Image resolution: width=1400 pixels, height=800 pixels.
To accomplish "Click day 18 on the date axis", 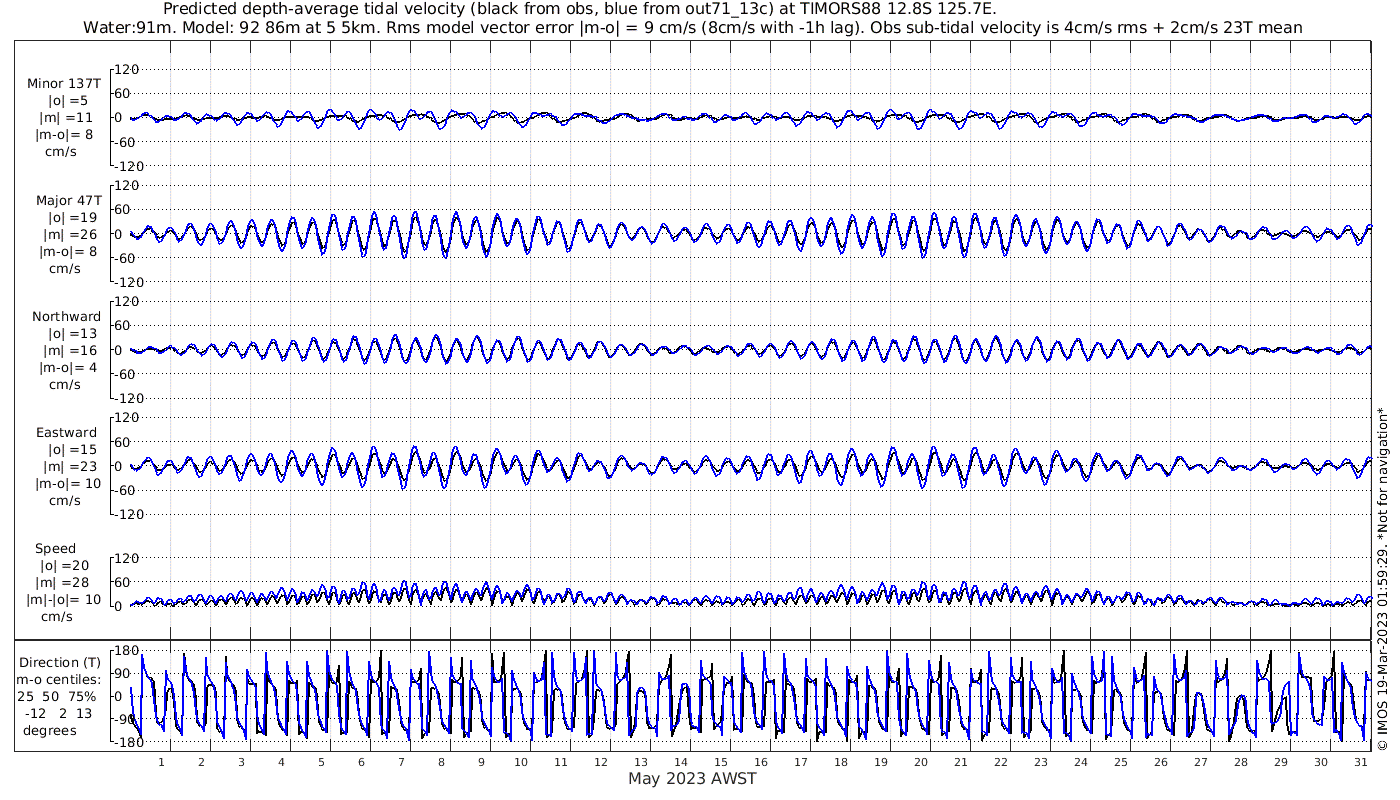I will click(841, 762).
